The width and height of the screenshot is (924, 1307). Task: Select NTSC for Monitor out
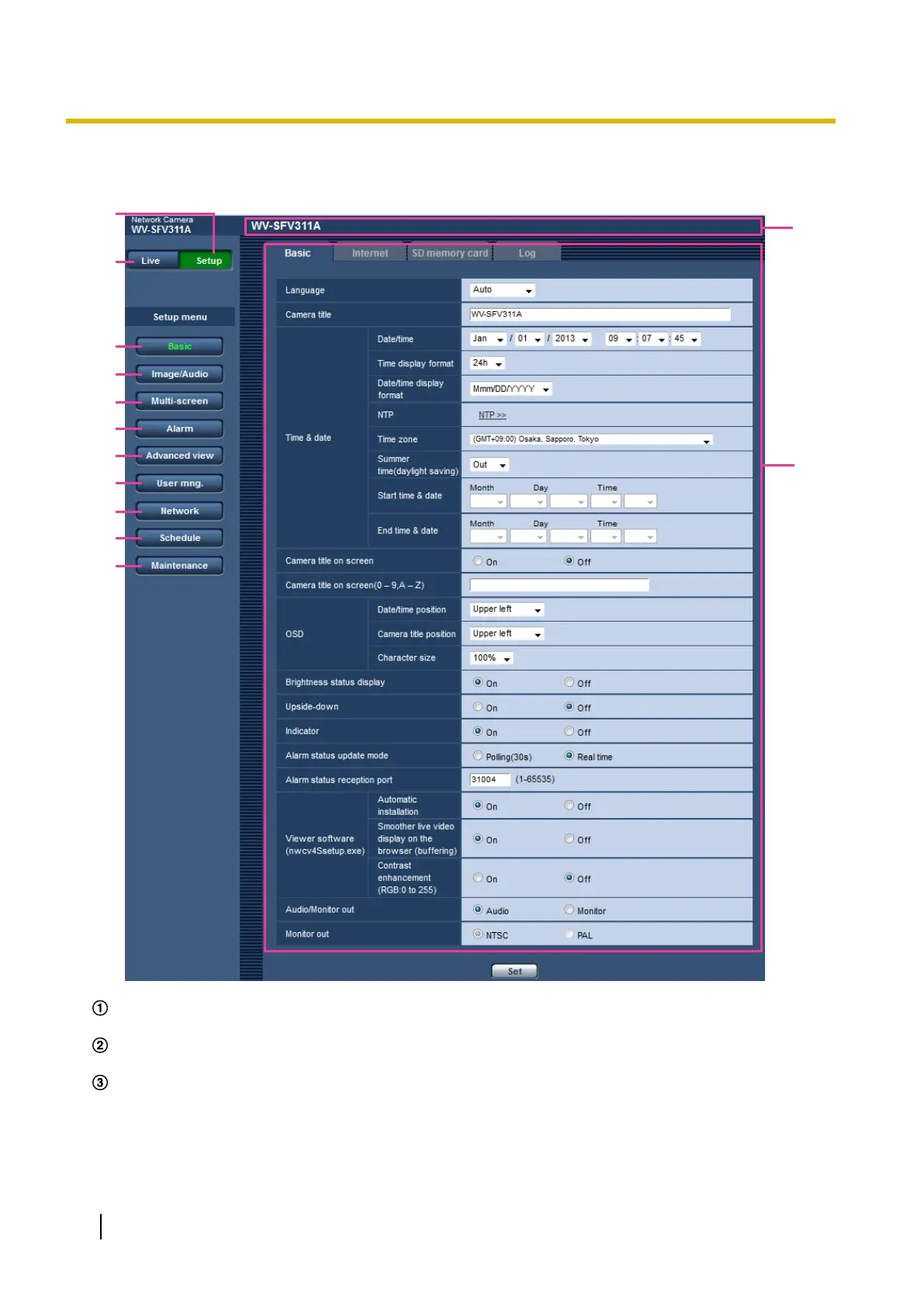[478, 934]
